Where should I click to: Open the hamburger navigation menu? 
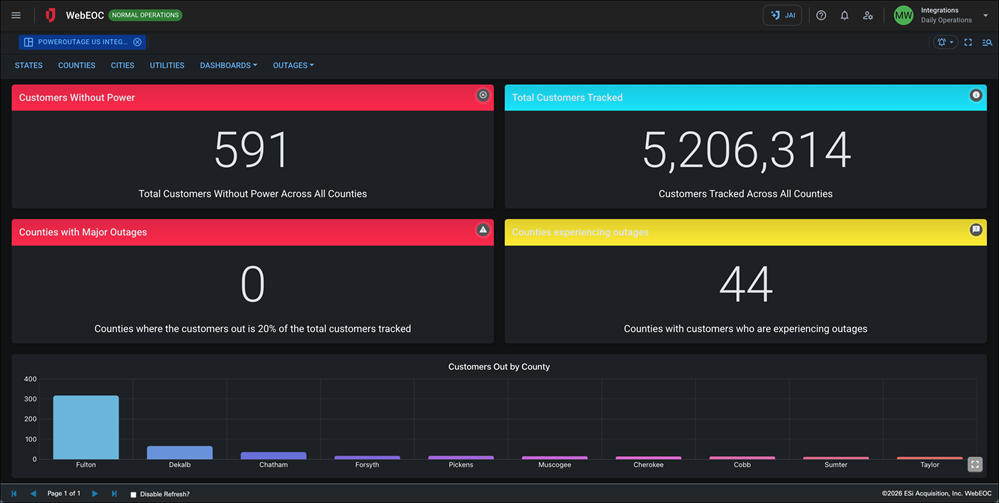coord(15,15)
